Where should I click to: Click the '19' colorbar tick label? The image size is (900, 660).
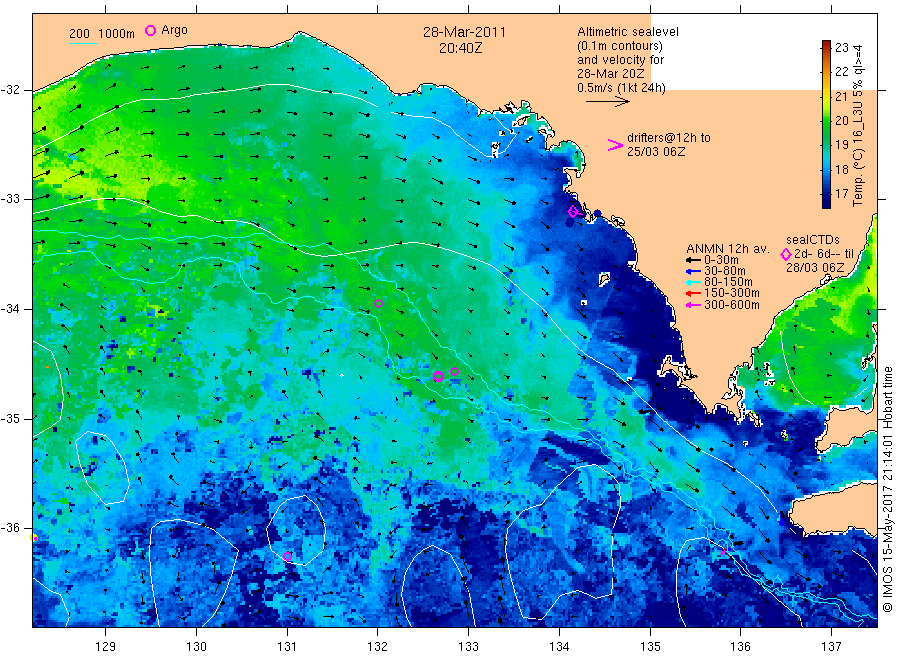[841, 145]
